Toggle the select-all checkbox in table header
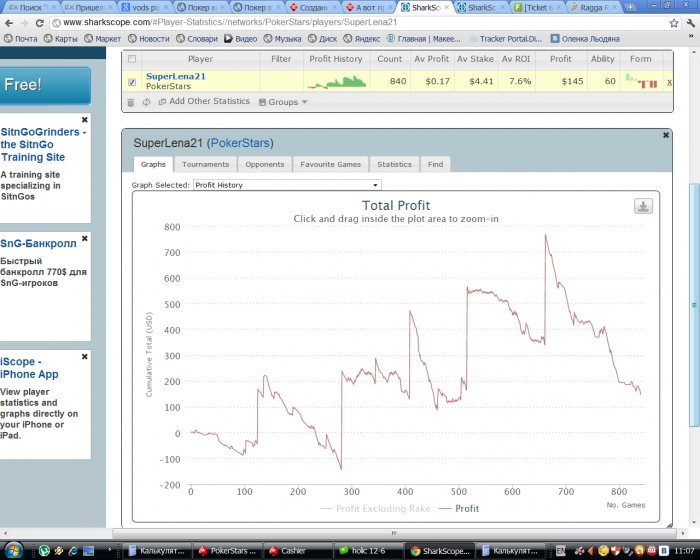 click(132, 59)
